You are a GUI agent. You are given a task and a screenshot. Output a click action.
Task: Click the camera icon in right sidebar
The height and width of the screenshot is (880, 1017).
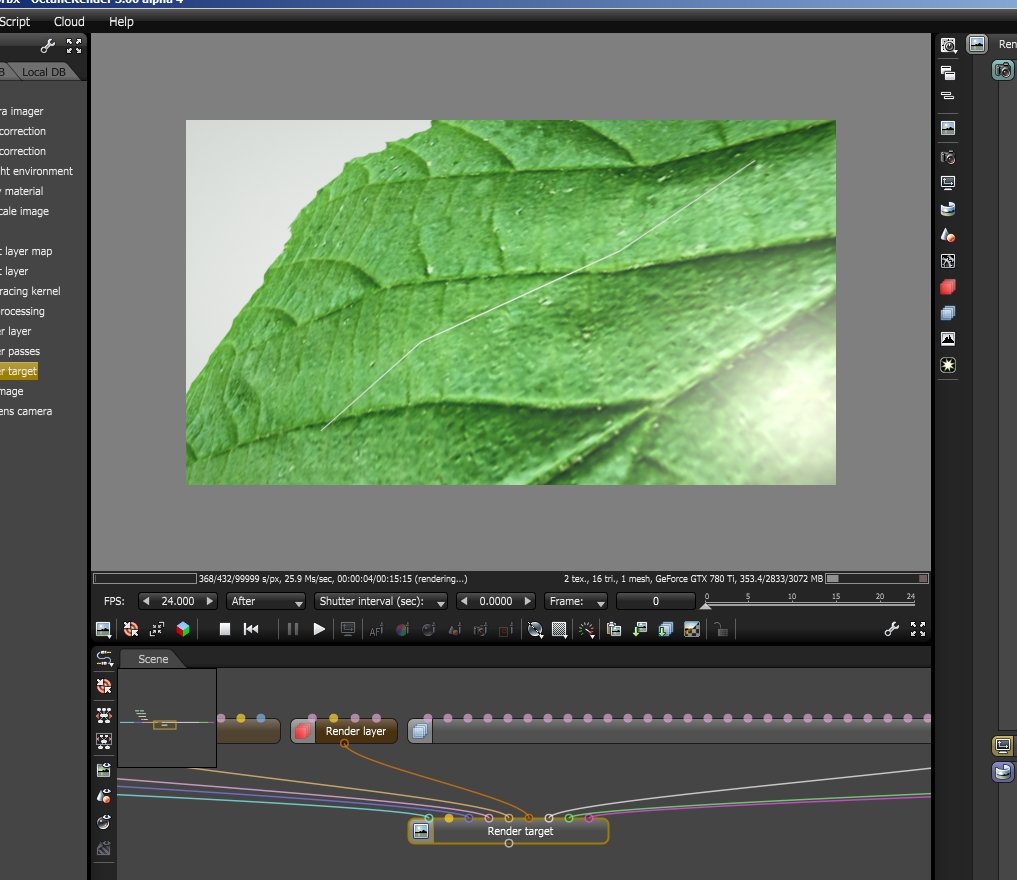pyautogui.click(x=948, y=157)
